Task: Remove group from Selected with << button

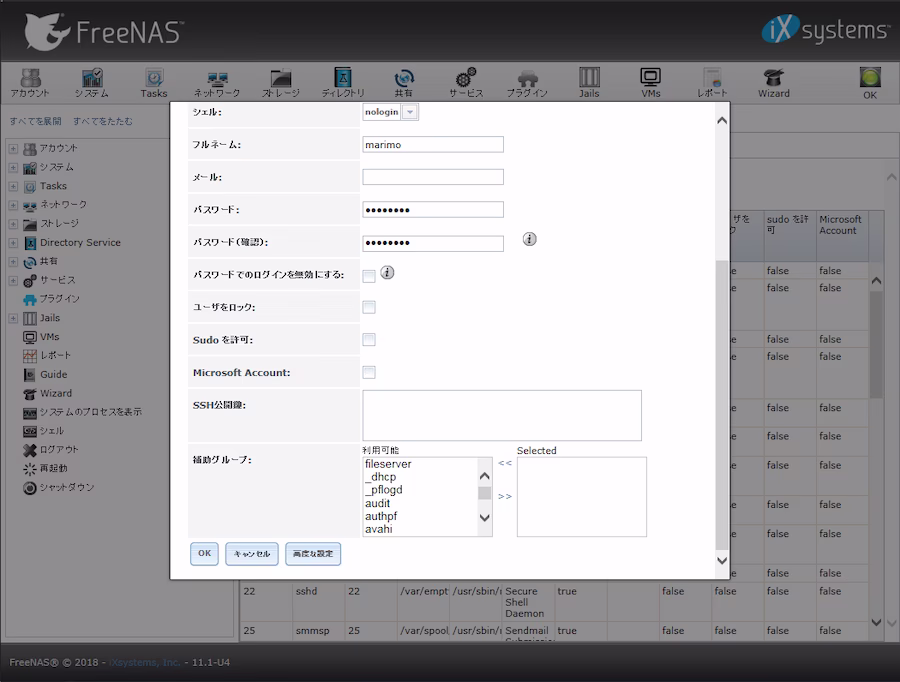Action: pyautogui.click(x=505, y=463)
